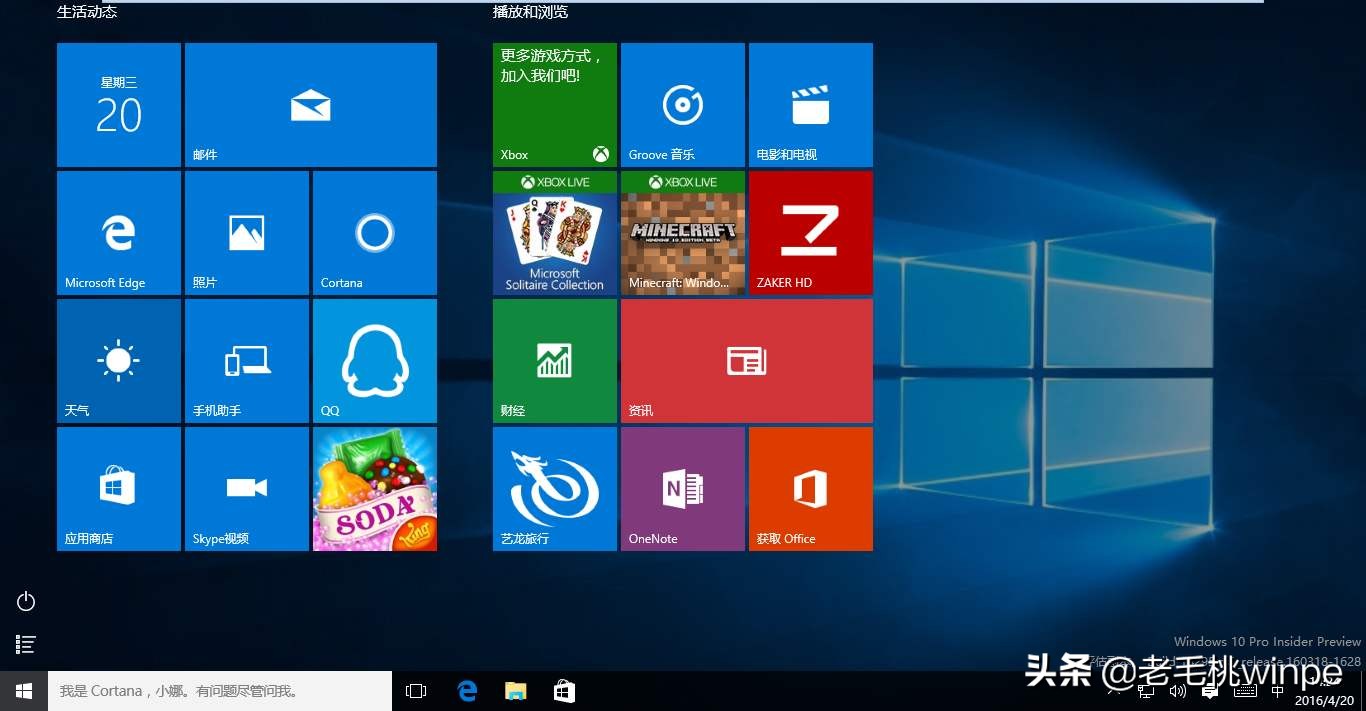The height and width of the screenshot is (711, 1366).
Task: Launch OneNote from the Start menu
Action: click(x=682, y=488)
